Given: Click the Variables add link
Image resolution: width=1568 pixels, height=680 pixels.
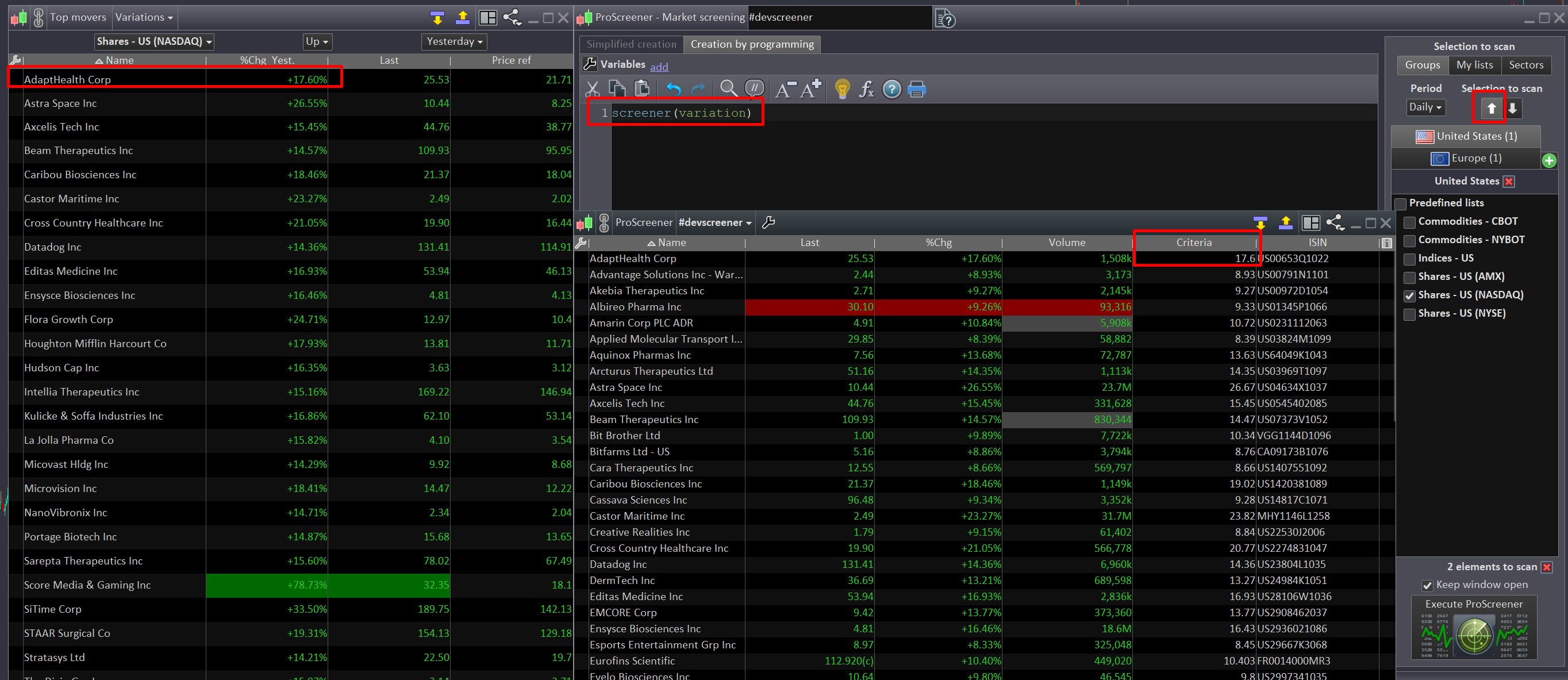Looking at the screenshot, I should coord(659,67).
